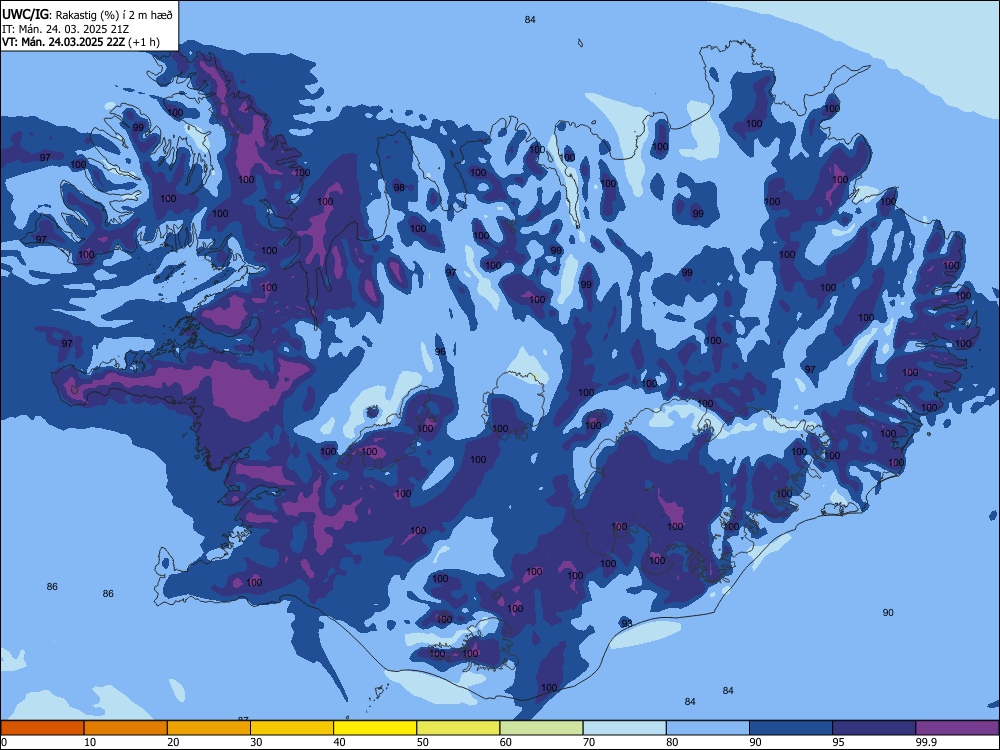The image size is (1000, 750).
Task: Select the legend tick label '50'
Action: 422,742
